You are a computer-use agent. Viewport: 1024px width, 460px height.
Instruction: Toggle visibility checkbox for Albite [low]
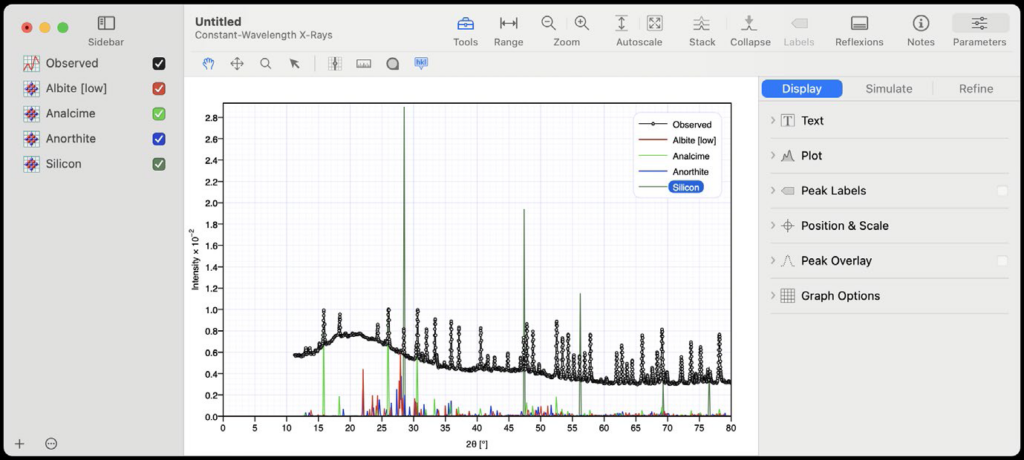159,88
